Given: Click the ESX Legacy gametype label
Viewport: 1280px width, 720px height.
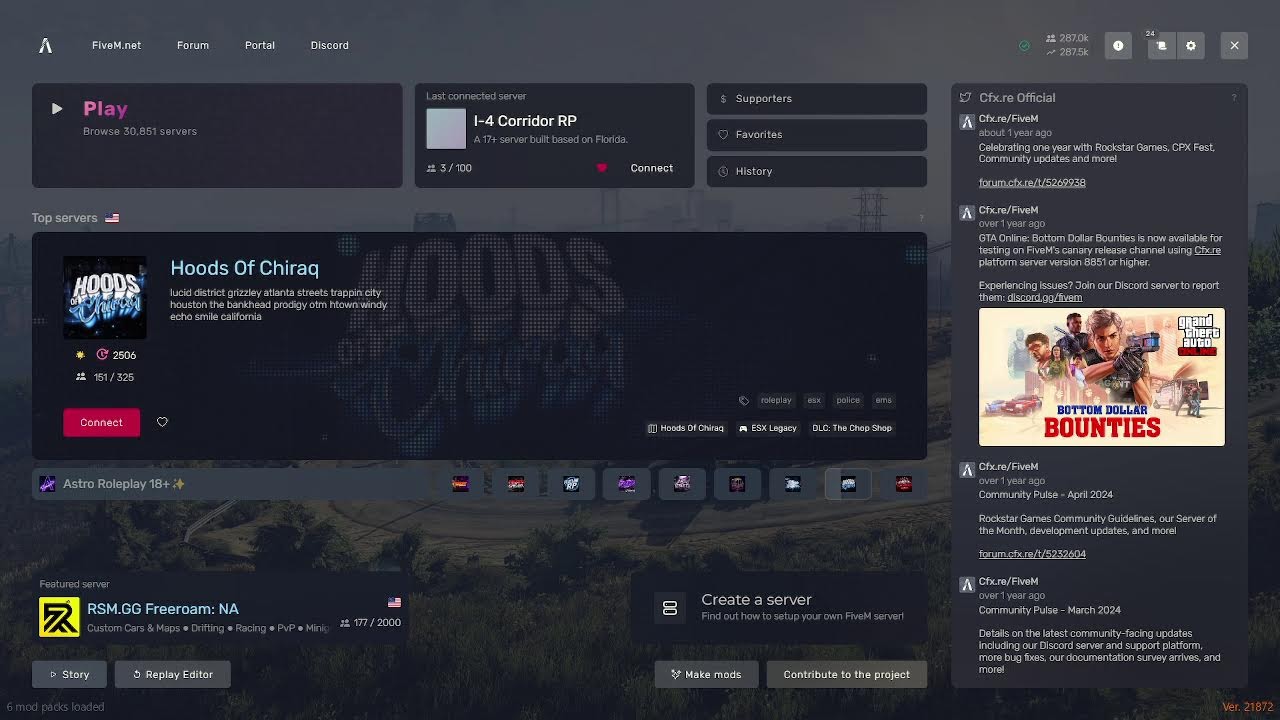Looking at the screenshot, I should (768, 428).
